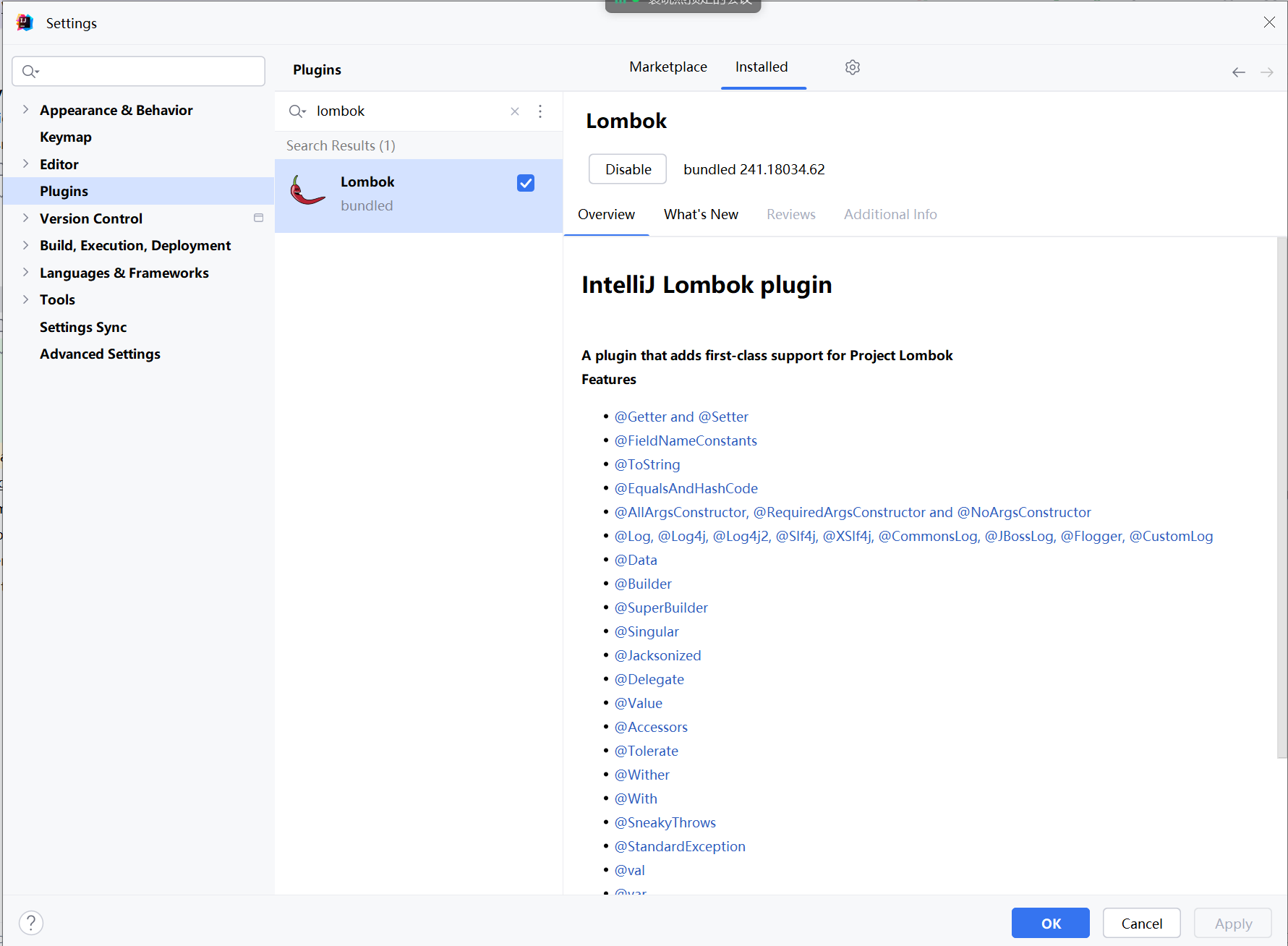
Task: Navigate back with the left arrow
Action: (x=1239, y=72)
